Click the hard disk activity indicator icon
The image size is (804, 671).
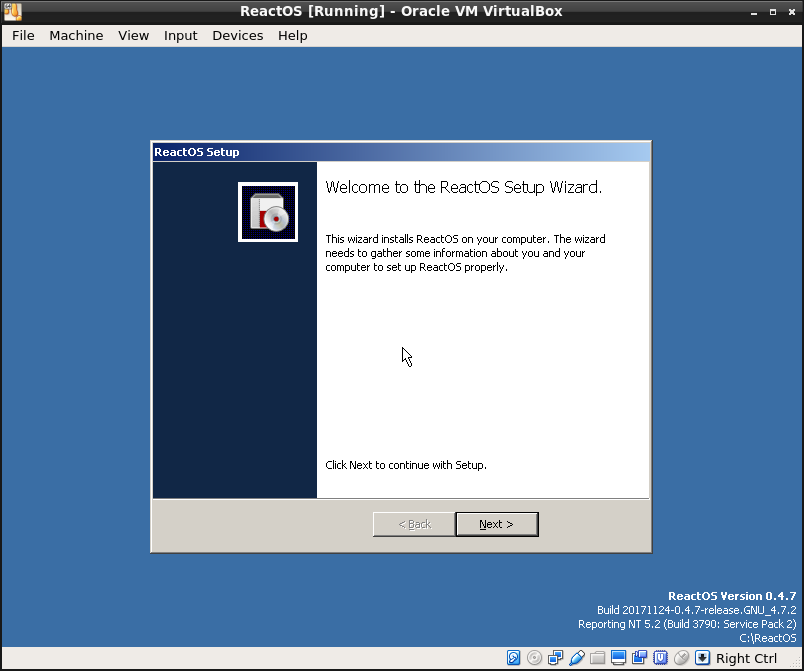(513, 658)
